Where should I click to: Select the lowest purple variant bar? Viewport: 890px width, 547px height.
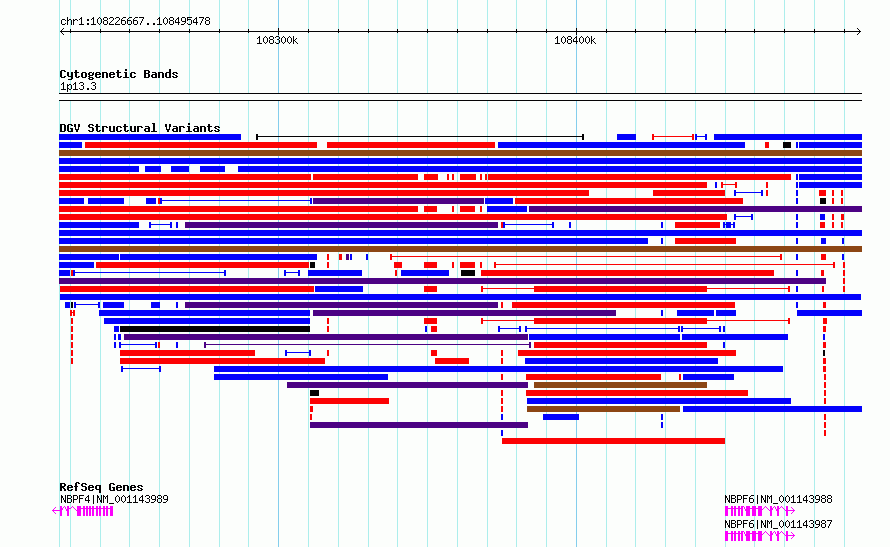coord(419,425)
